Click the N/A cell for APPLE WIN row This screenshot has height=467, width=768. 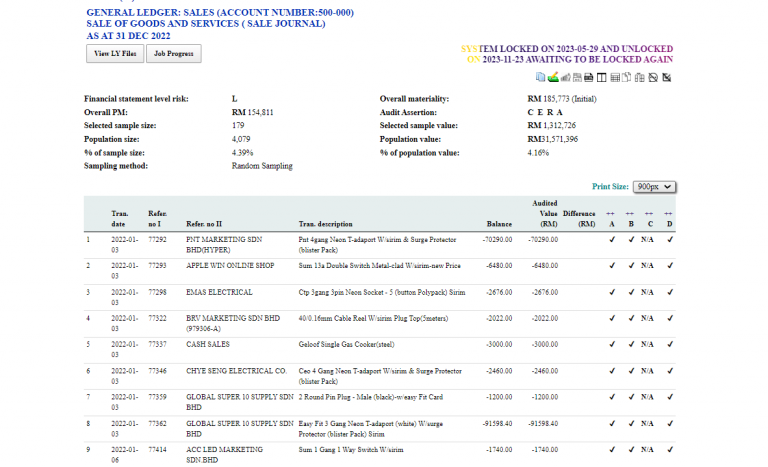[x=647, y=266]
